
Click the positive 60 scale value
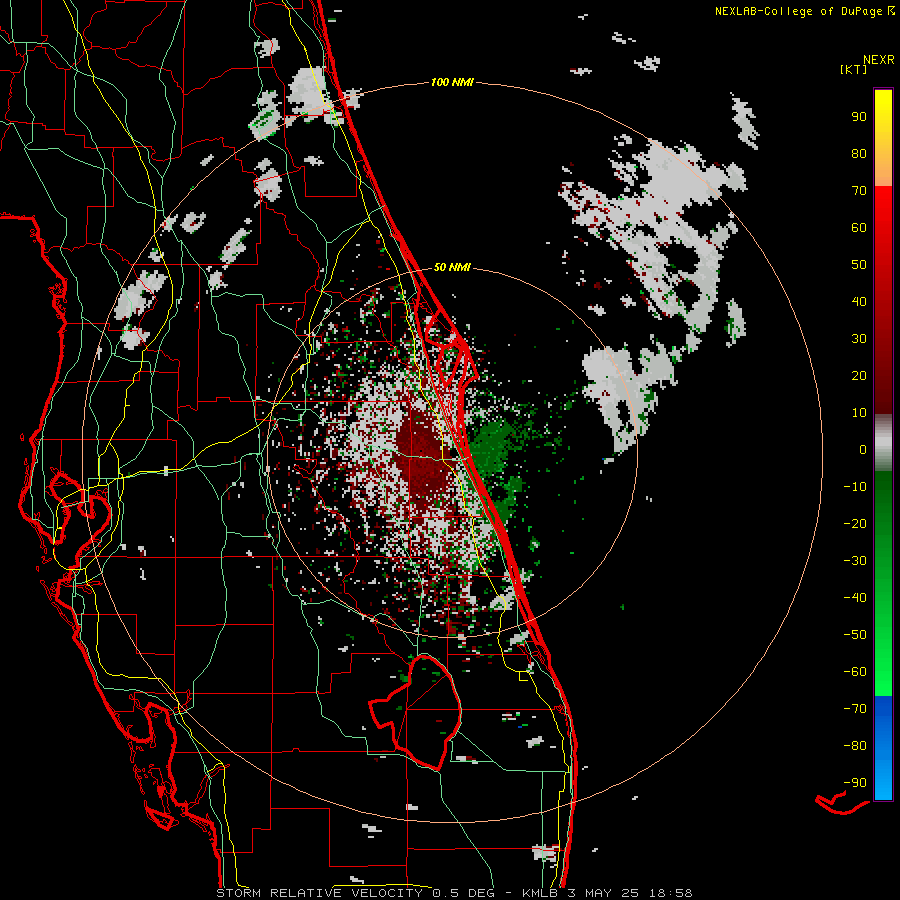pos(859,228)
